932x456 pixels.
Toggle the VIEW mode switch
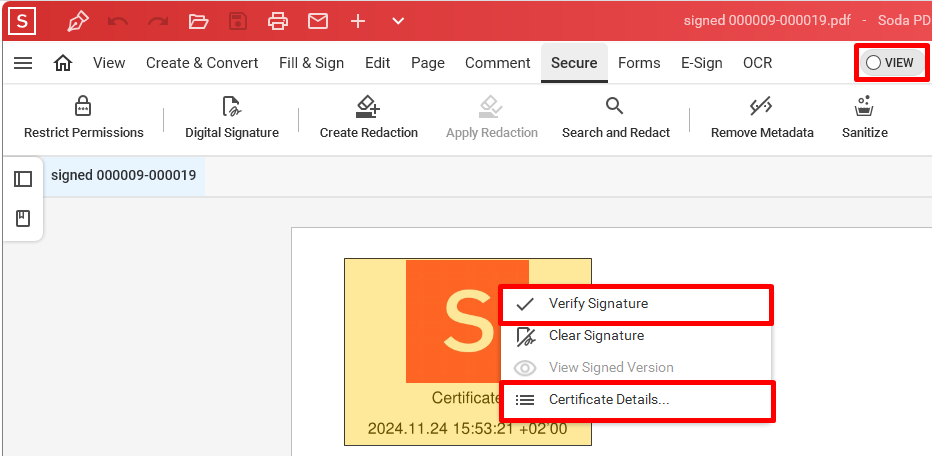[892, 62]
